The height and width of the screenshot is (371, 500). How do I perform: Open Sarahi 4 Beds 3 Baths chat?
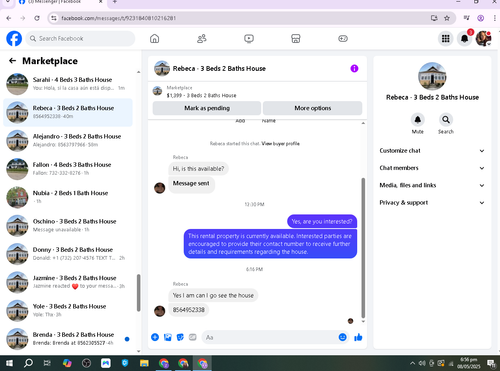[68, 84]
